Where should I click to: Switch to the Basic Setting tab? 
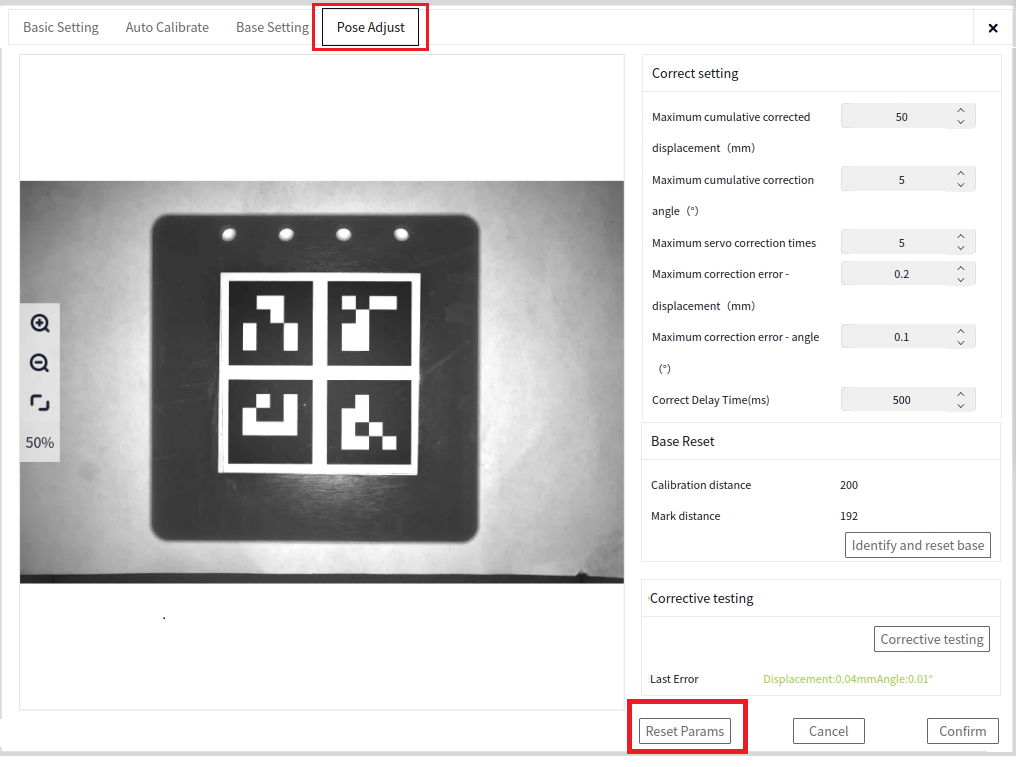pos(61,27)
